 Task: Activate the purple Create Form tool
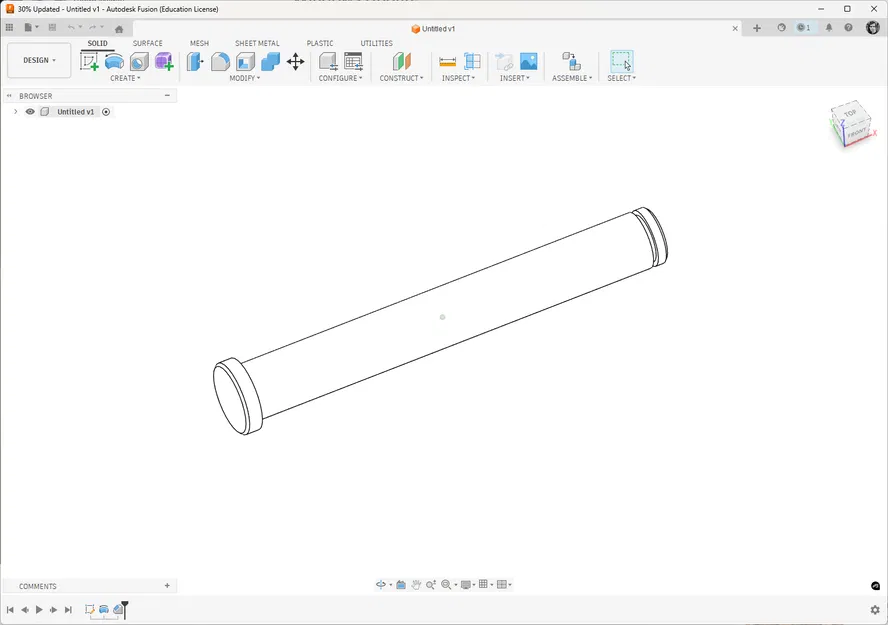tap(164, 61)
